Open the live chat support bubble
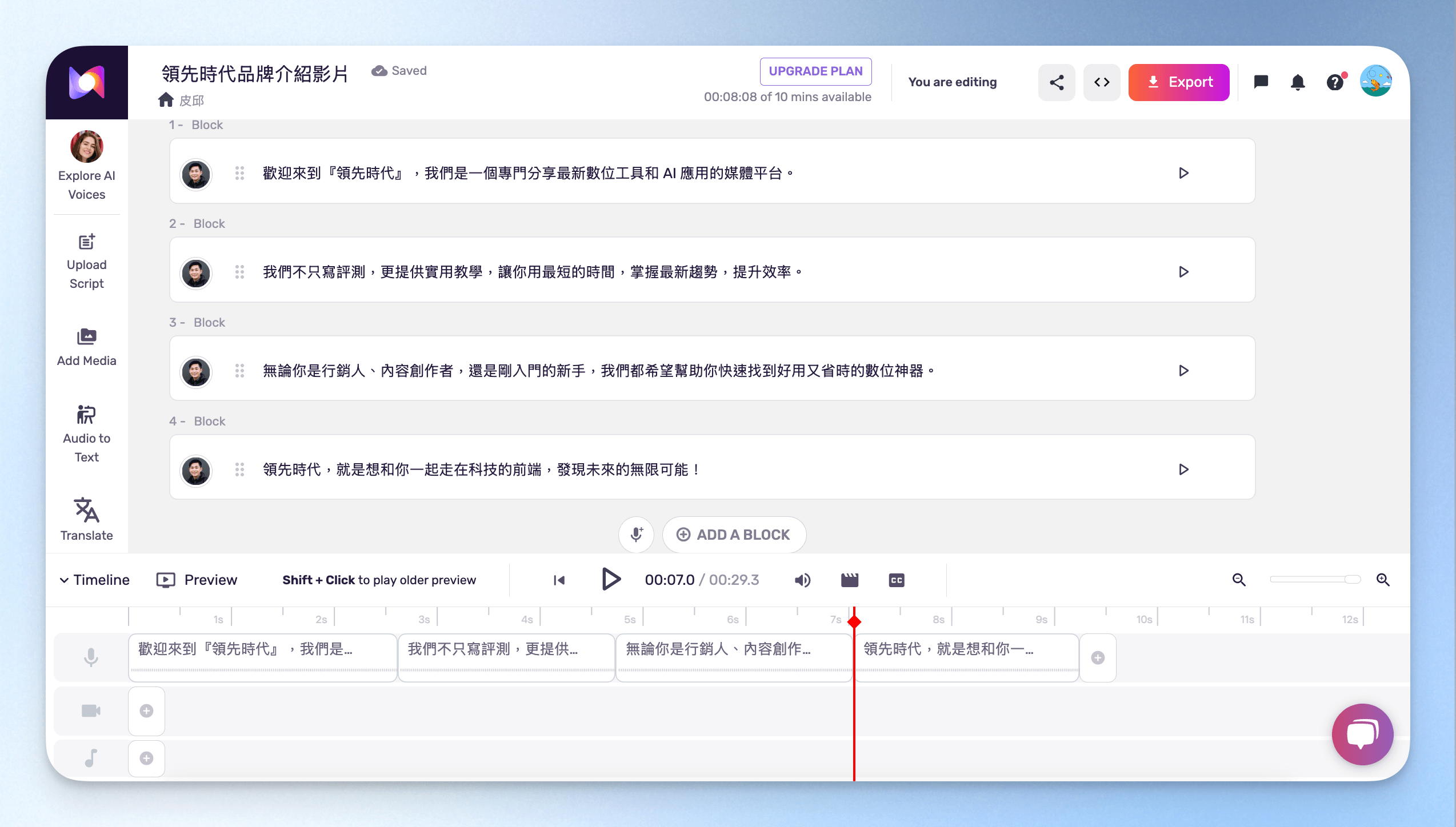This screenshot has height=827, width=1456. [x=1363, y=734]
